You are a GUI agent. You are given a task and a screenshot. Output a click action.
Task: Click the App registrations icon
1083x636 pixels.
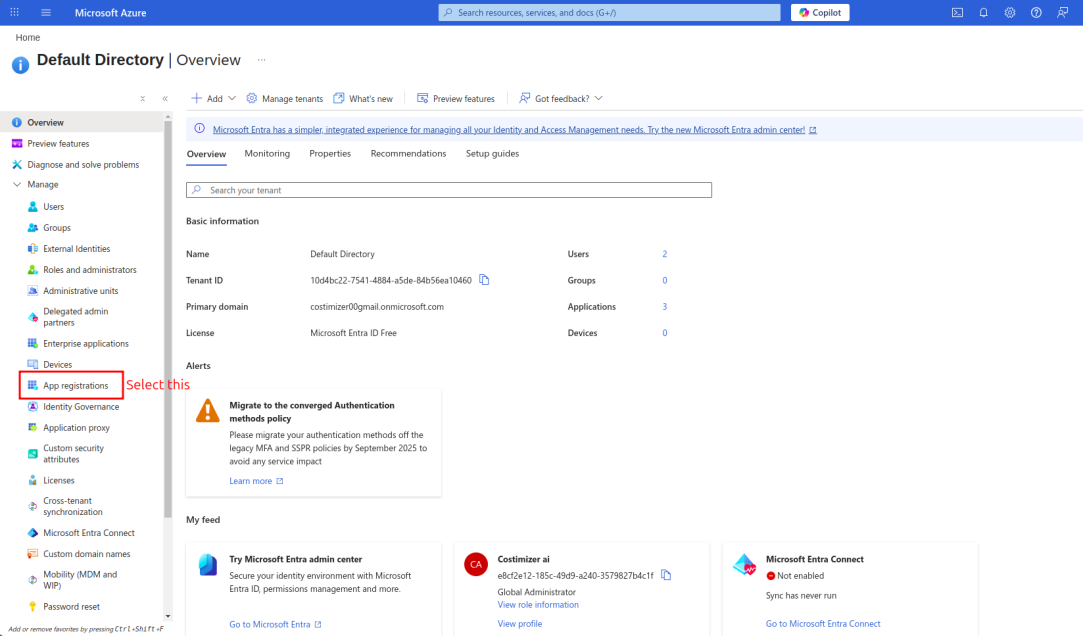coord(32,385)
